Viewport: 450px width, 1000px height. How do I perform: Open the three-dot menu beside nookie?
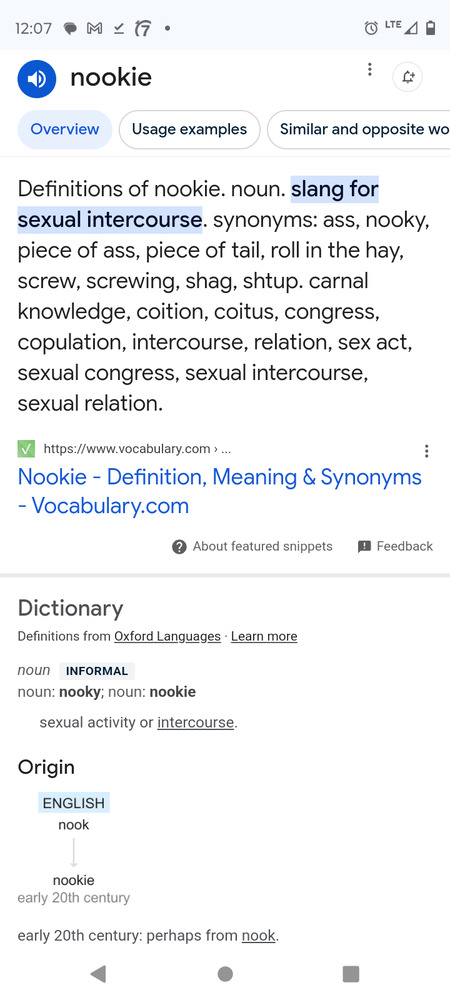pyautogui.click(x=369, y=70)
